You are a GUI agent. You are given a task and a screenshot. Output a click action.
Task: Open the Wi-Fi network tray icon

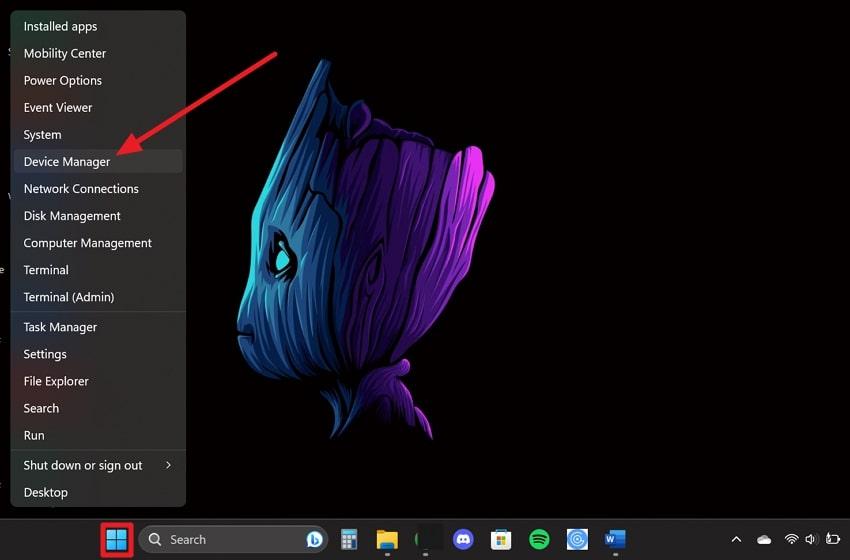tap(791, 540)
